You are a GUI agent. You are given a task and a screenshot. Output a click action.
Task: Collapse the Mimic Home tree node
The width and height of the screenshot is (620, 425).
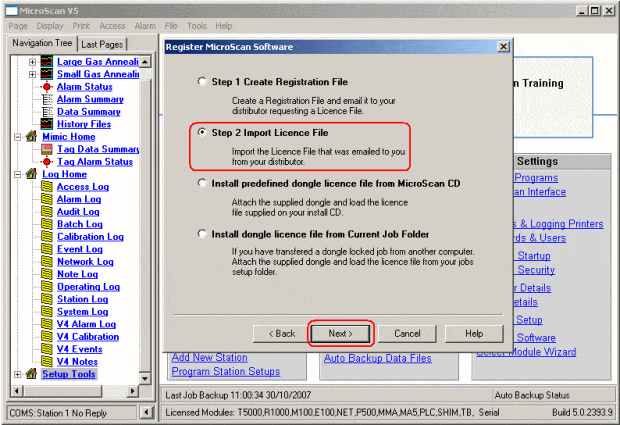pyautogui.click(x=17, y=137)
